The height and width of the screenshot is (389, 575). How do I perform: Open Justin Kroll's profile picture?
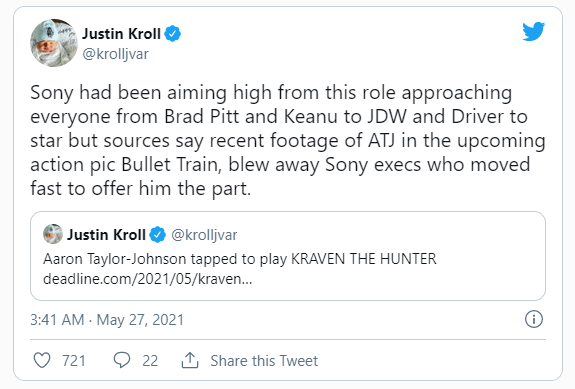(x=54, y=43)
